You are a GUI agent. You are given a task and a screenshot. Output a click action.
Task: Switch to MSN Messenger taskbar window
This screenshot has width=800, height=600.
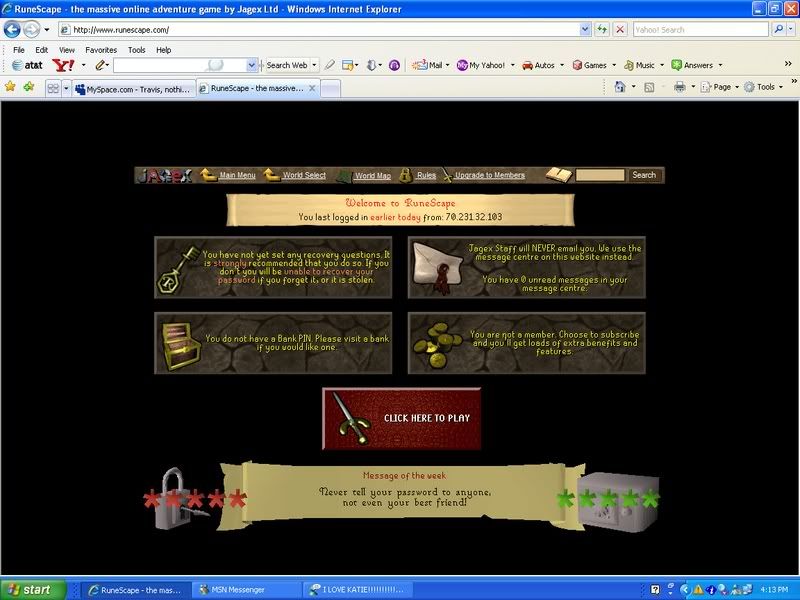coord(247,590)
